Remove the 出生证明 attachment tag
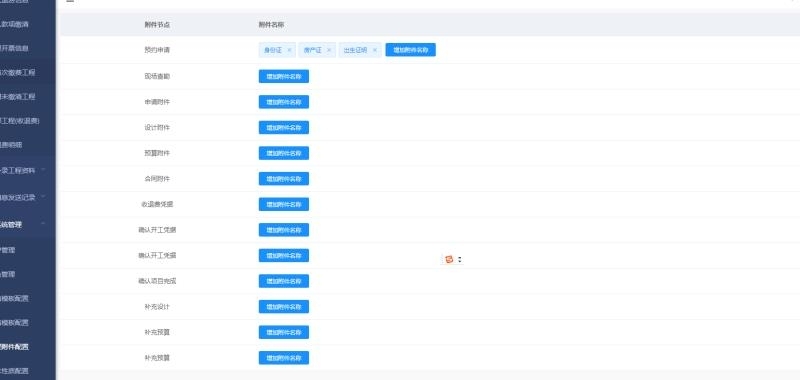The width and height of the screenshot is (800, 380). (374, 50)
